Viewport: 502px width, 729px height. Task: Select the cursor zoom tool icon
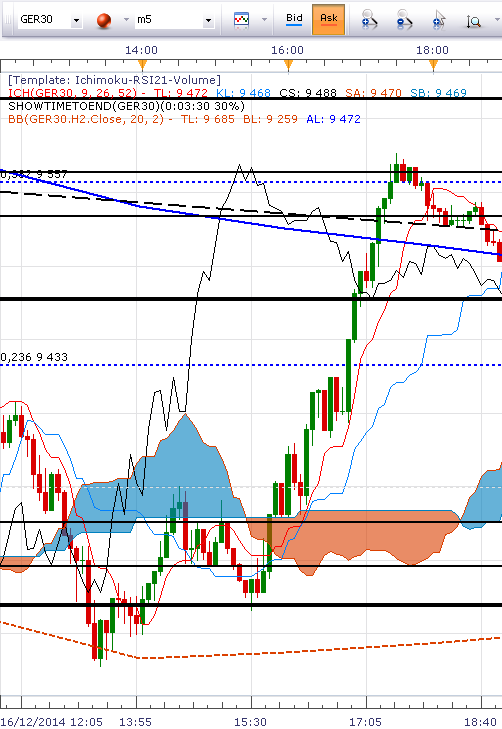(x=439, y=20)
